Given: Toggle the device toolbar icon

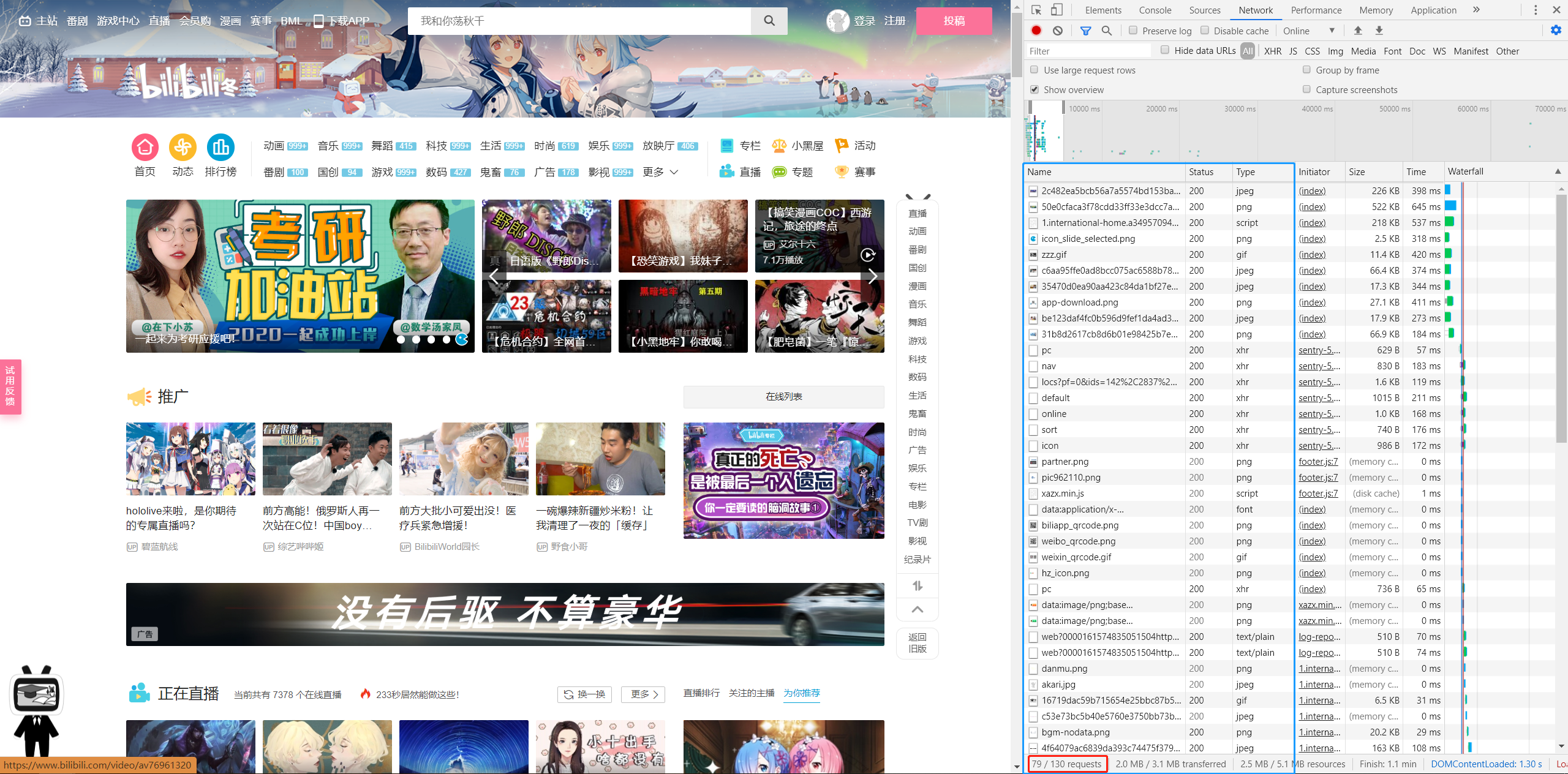Looking at the screenshot, I should coord(1057,10).
